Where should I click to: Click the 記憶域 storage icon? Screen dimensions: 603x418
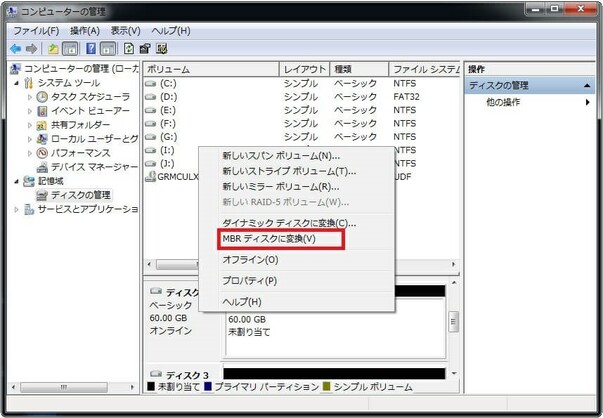pyautogui.click(x=29, y=181)
